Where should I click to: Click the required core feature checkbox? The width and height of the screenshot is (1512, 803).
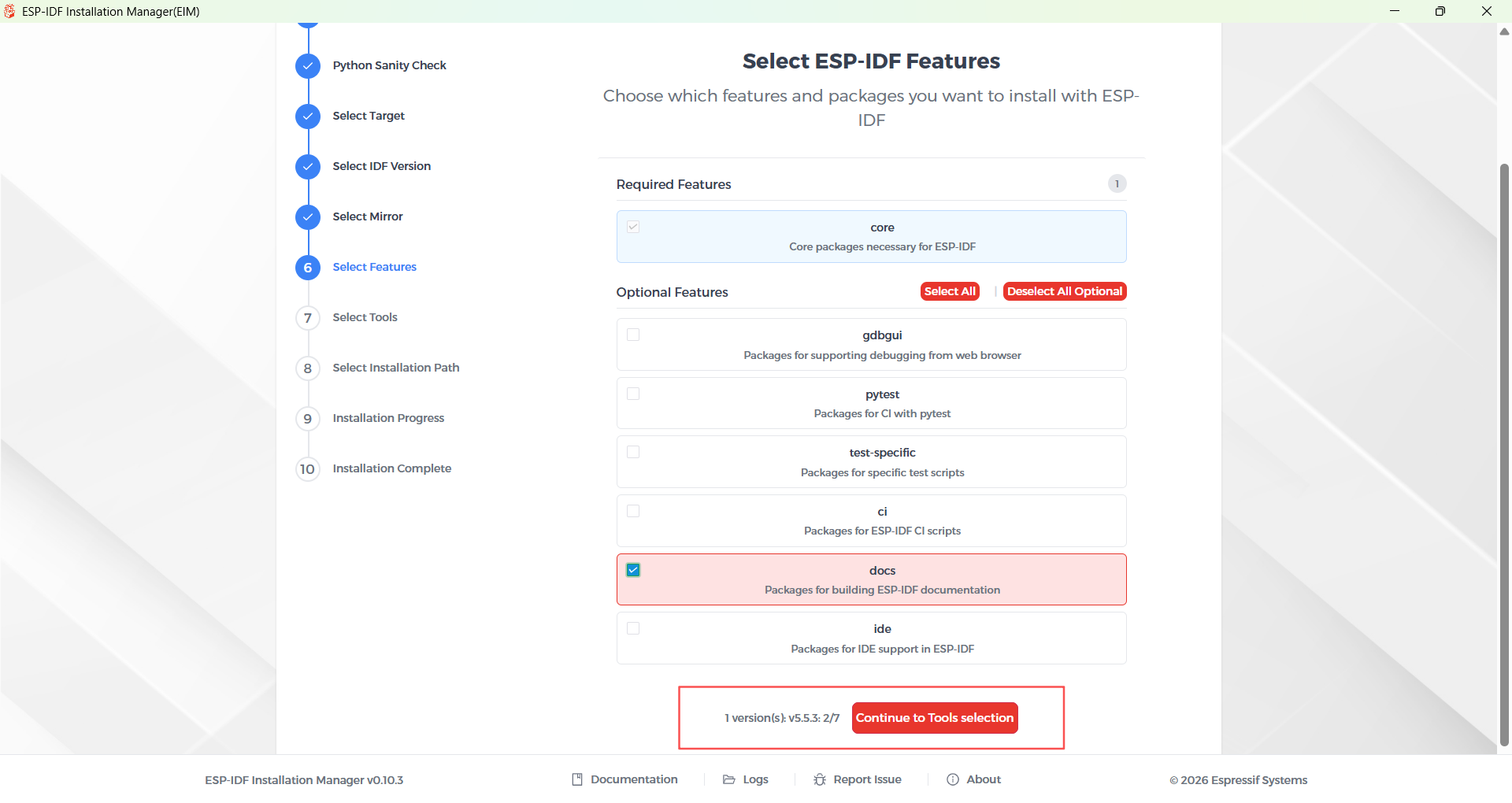click(x=633, y=227)
